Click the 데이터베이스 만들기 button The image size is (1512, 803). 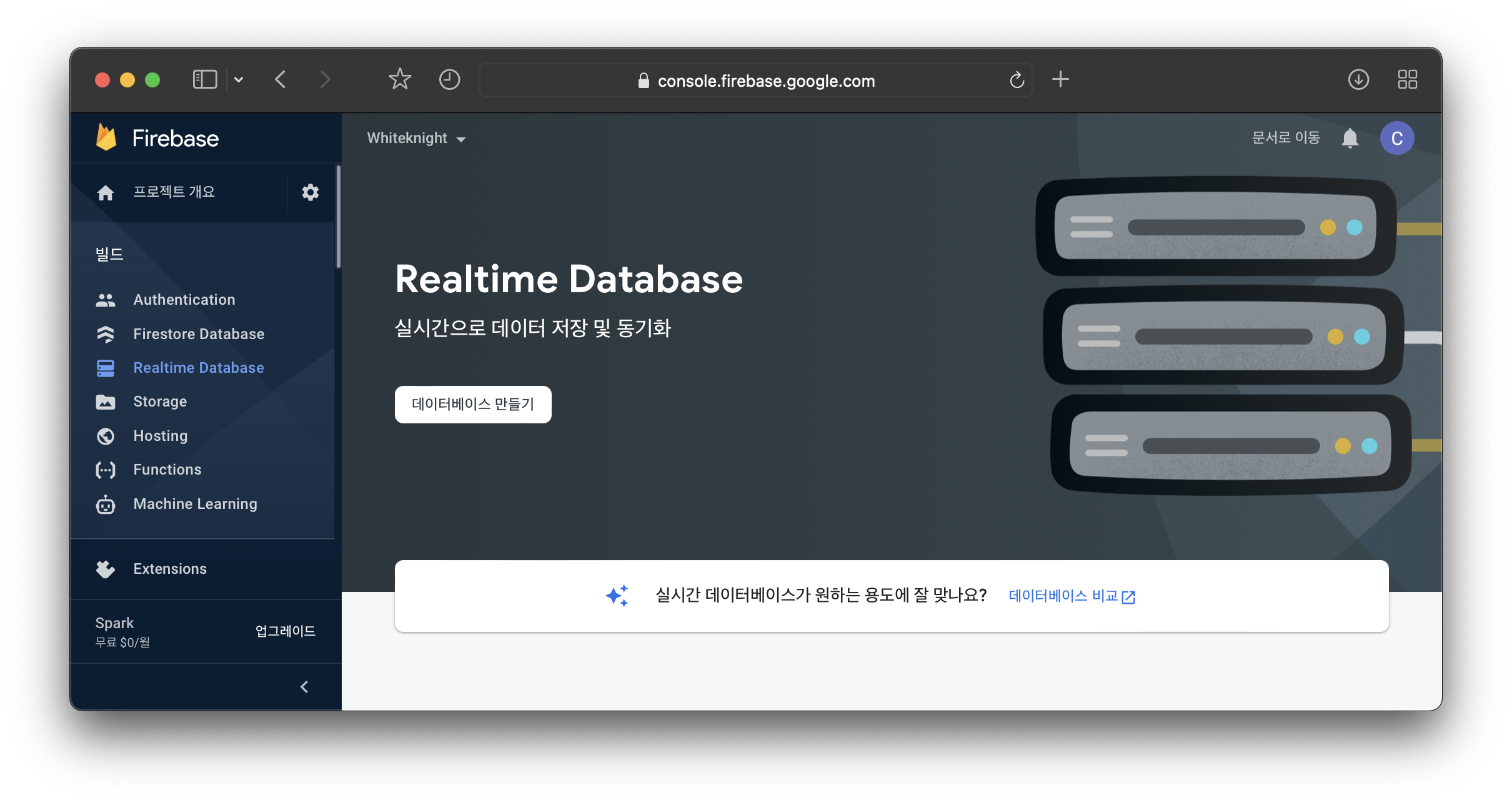point(473,405)
